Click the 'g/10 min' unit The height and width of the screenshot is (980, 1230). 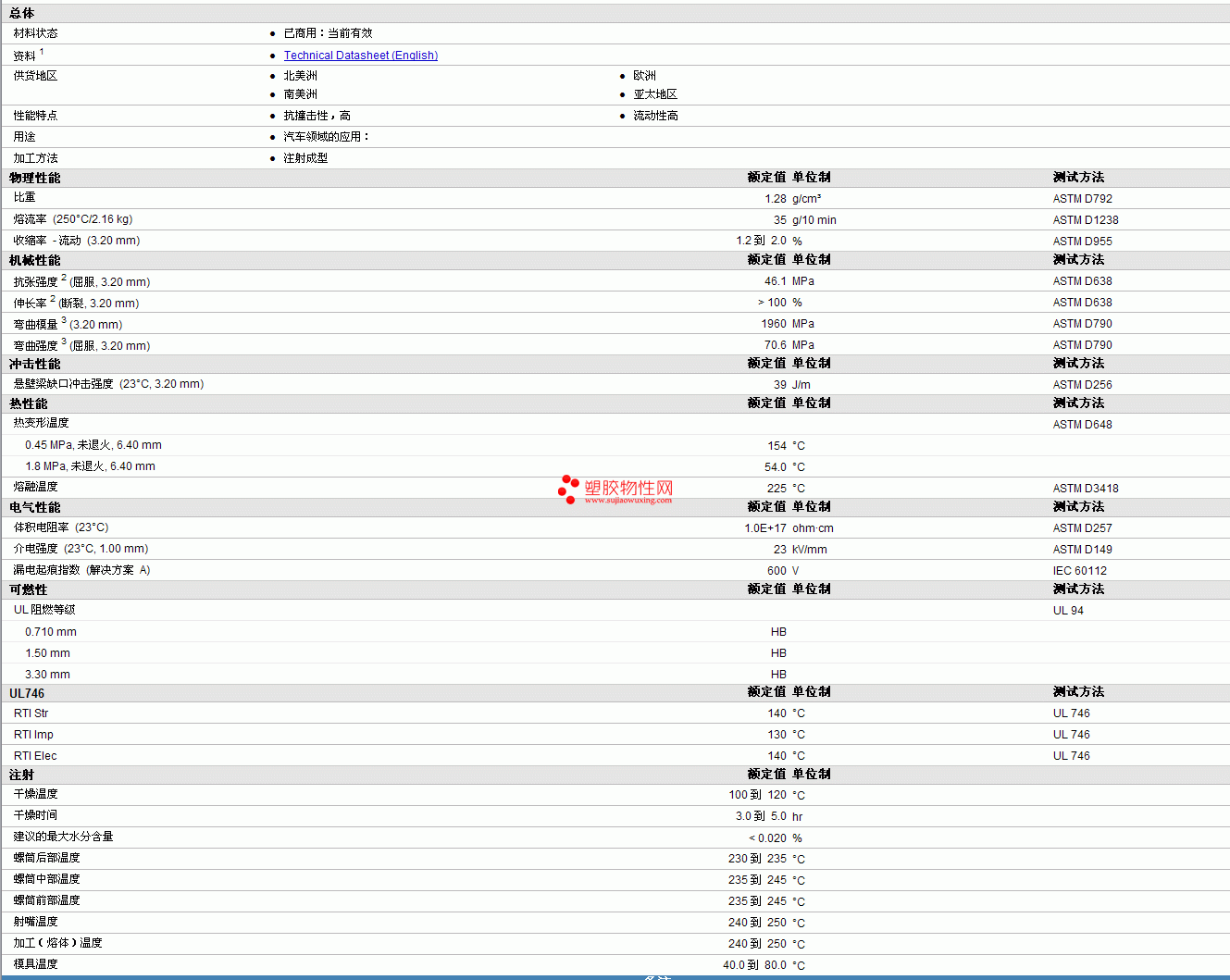814,220
